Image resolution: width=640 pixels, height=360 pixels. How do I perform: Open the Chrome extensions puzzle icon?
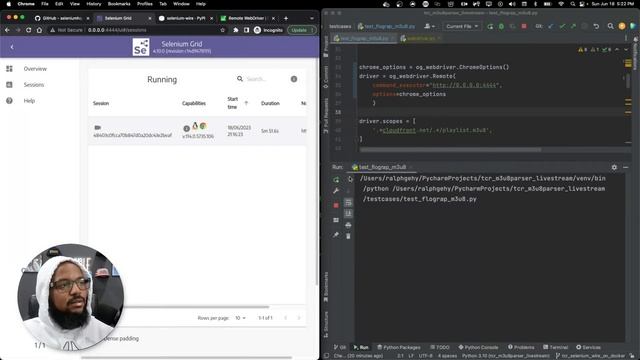[236, 30]
